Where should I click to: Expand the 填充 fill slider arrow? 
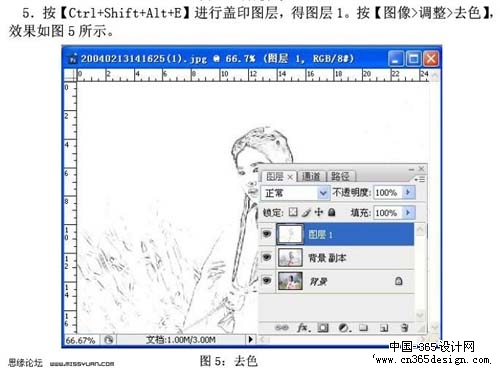click(408, 212)
